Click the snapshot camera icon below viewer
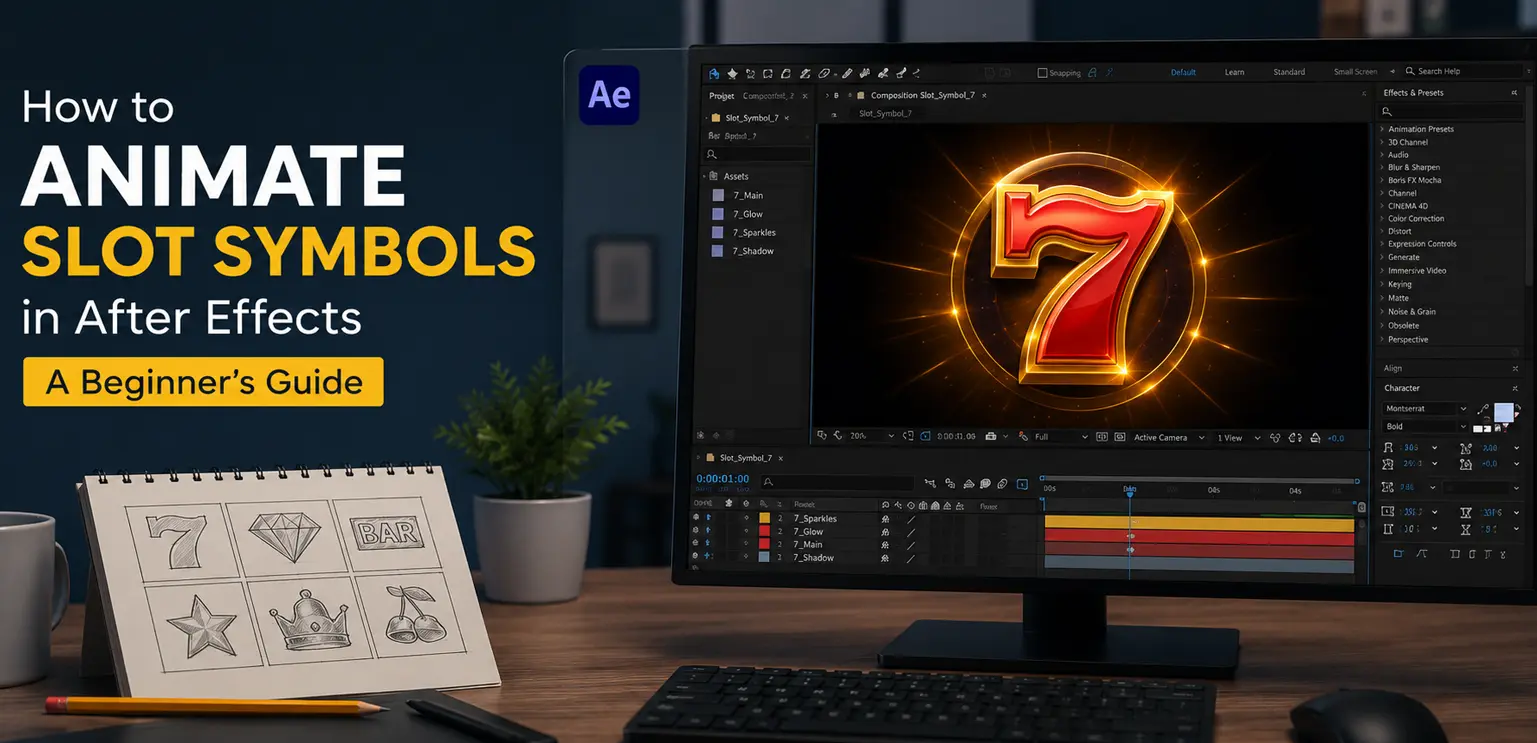Screen dimensions: 1537x743 [x=991, y=436]
